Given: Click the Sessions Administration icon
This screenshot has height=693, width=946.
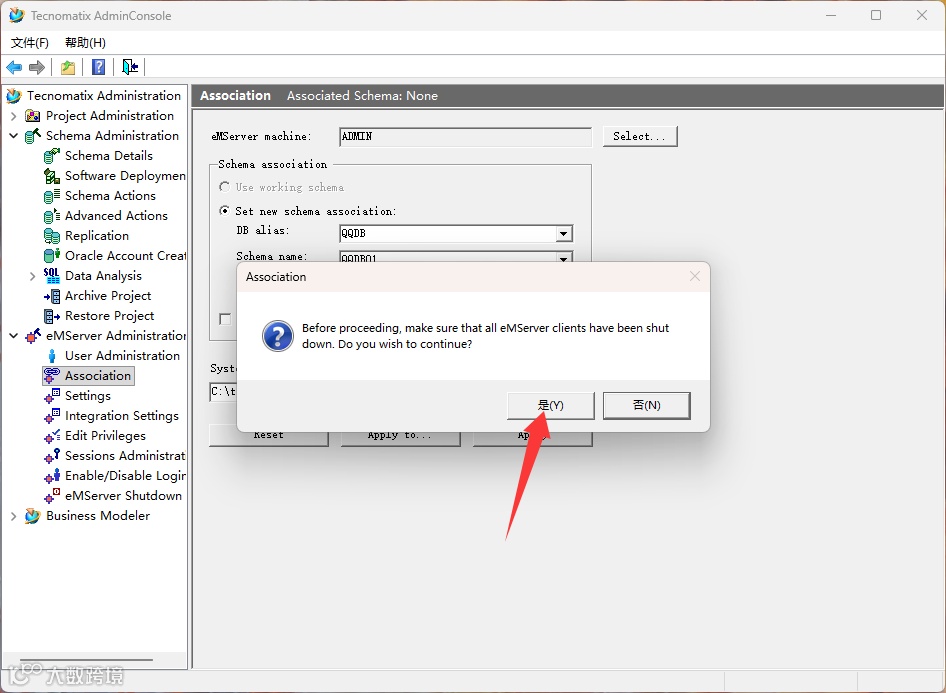Looking at the screenshot, I should [52, 455].
